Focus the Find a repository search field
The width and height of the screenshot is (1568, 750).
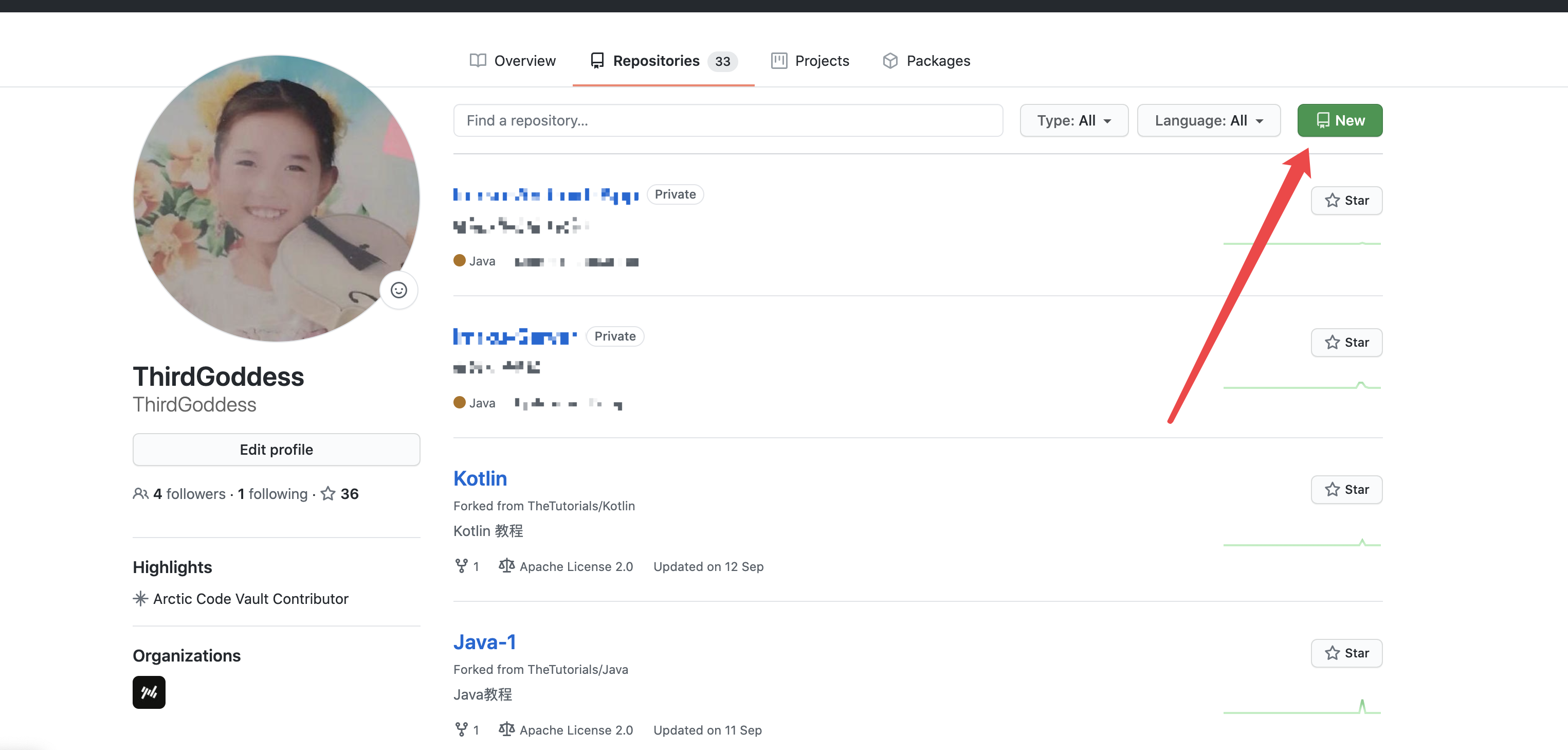click(727, 121)
